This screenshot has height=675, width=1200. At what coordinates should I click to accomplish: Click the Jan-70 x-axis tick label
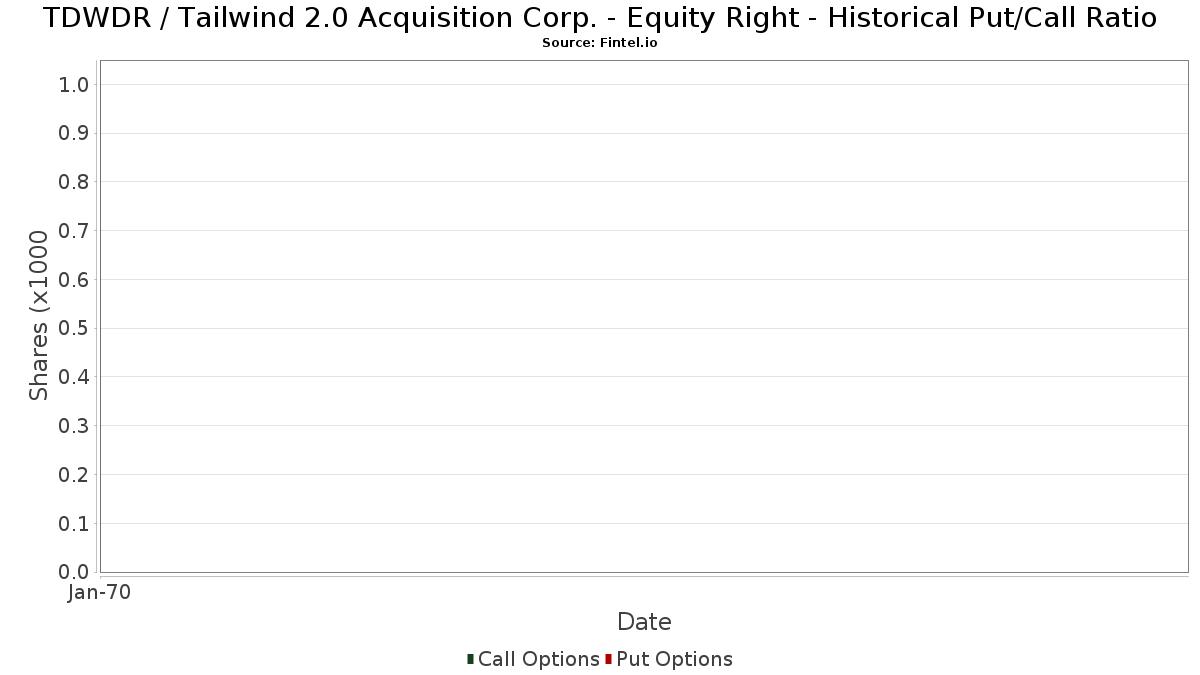99,593
